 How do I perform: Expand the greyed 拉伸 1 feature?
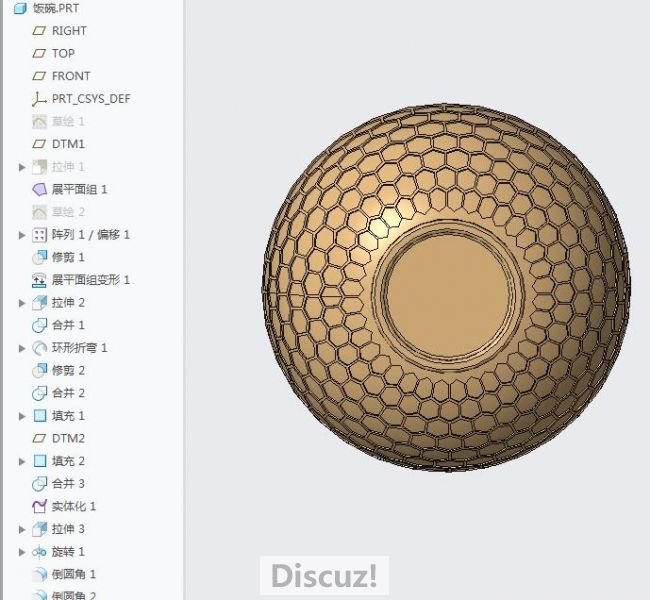(x=22, y=167)
